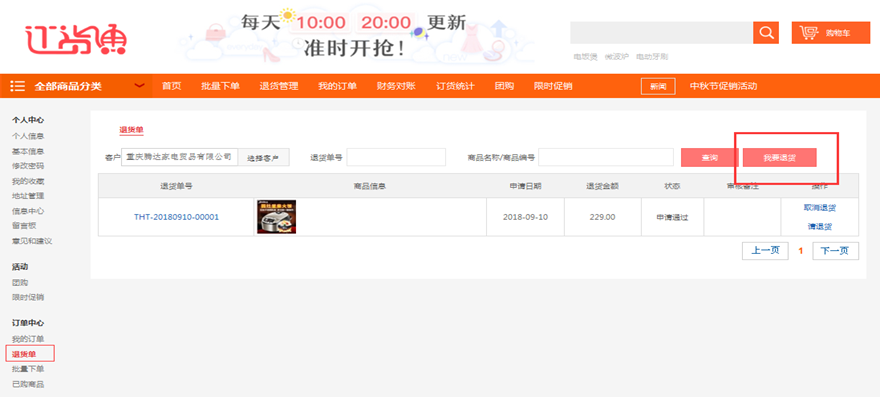This screenshot has height=397, width=880.
Task: Click hot keyword 电动牙刷 under search
Action: (652, 57)
